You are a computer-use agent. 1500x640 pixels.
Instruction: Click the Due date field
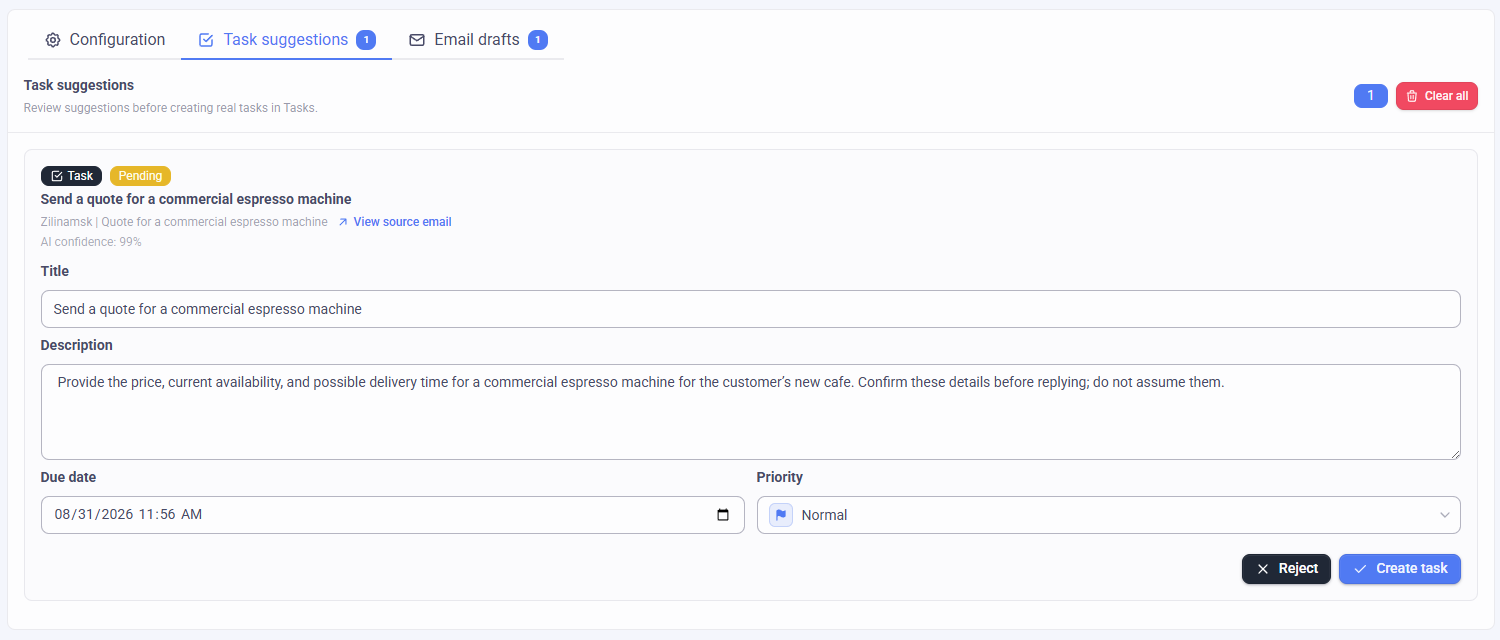coord(392,515)
